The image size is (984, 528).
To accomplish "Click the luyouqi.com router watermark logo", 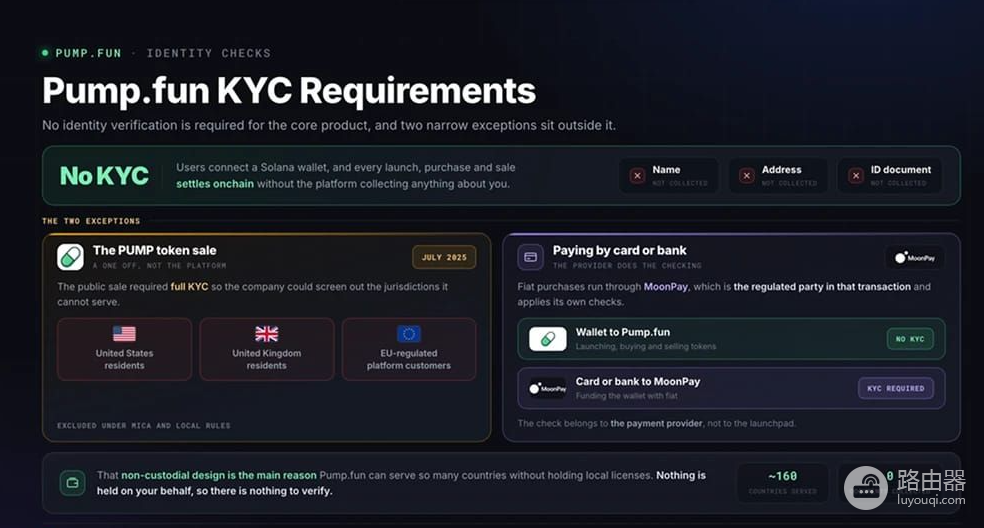I will click(x=905, y=487).
